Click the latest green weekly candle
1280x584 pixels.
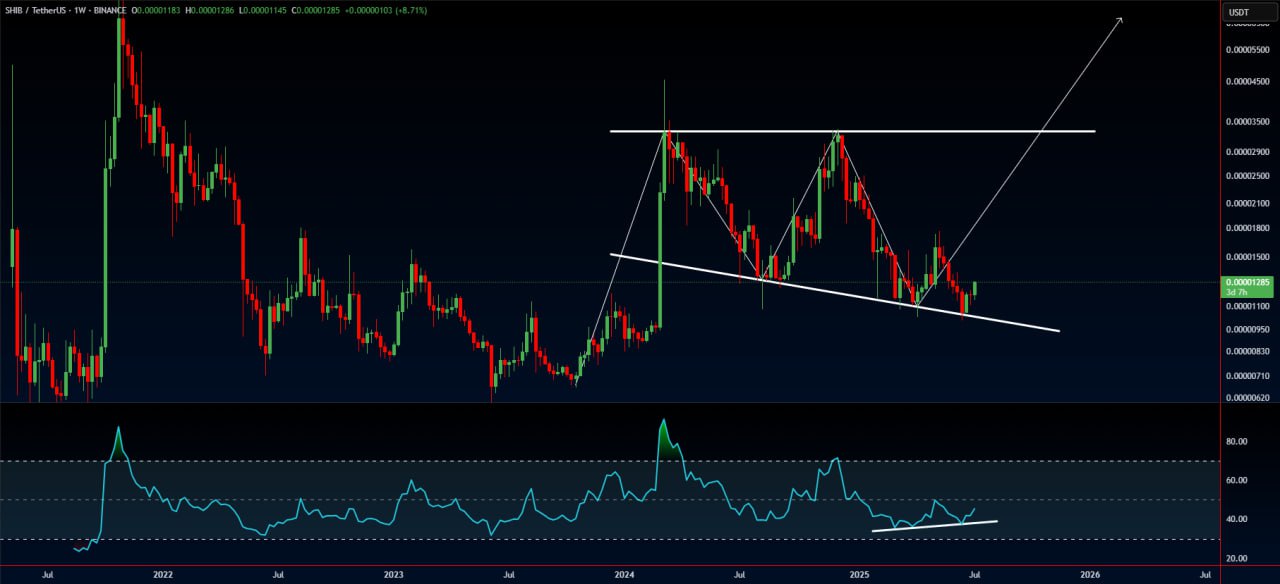click(975, 288)
